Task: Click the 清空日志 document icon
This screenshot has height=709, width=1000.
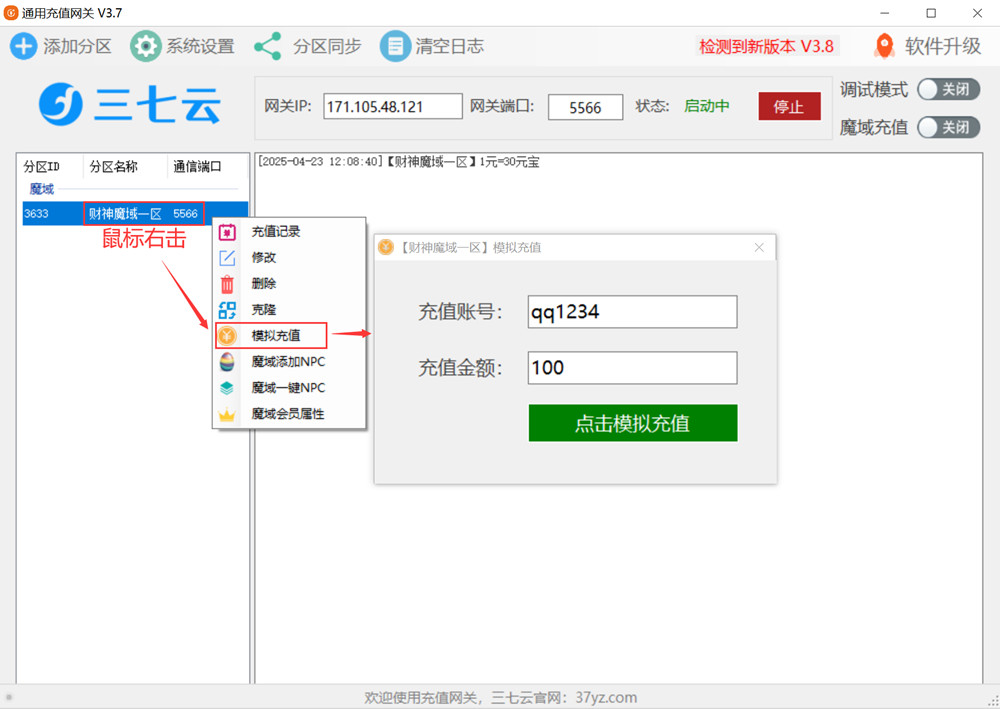Action: click(396, 46)
